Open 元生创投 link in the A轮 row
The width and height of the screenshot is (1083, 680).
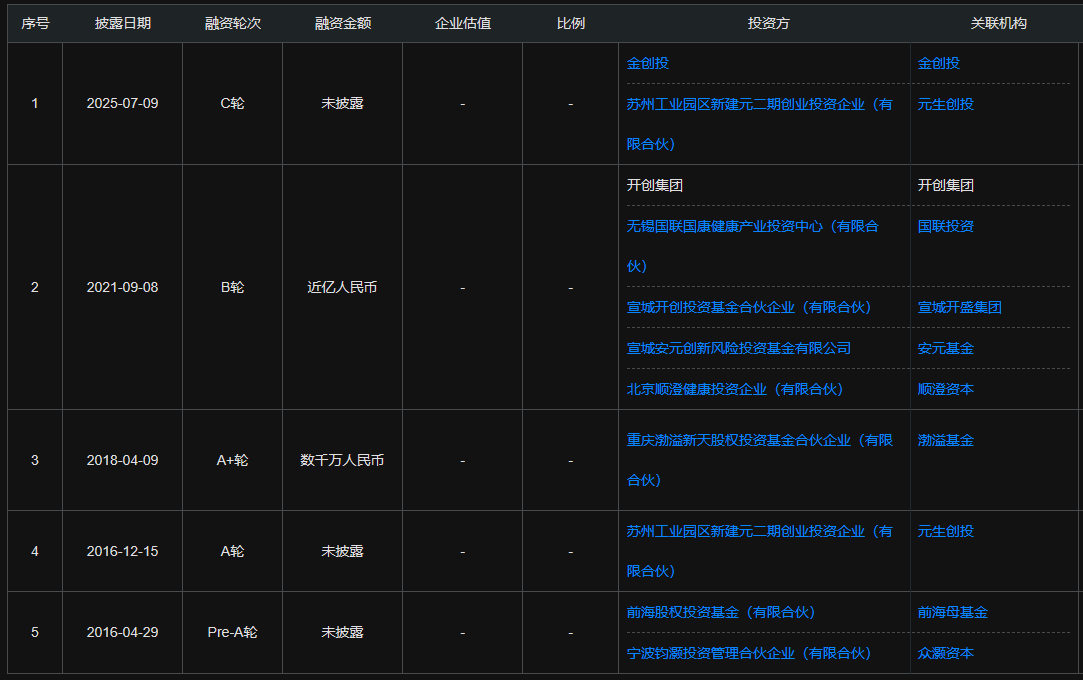(945, 532)
